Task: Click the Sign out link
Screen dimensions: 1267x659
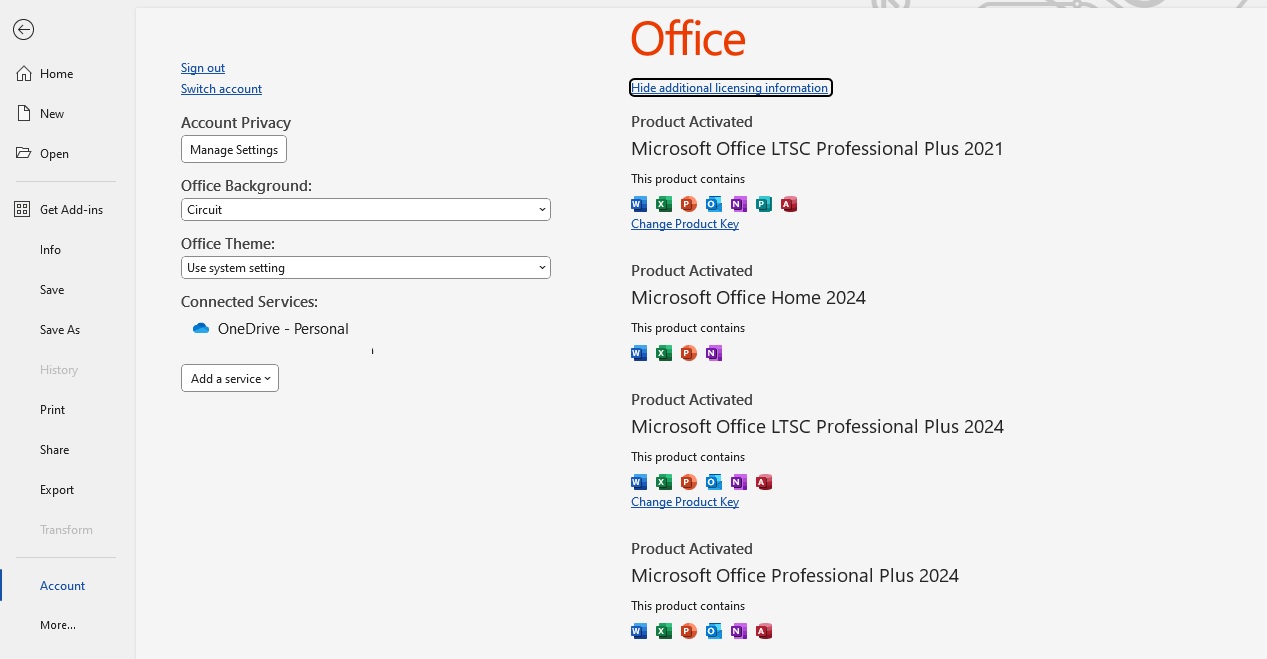Action: (203, 68)
